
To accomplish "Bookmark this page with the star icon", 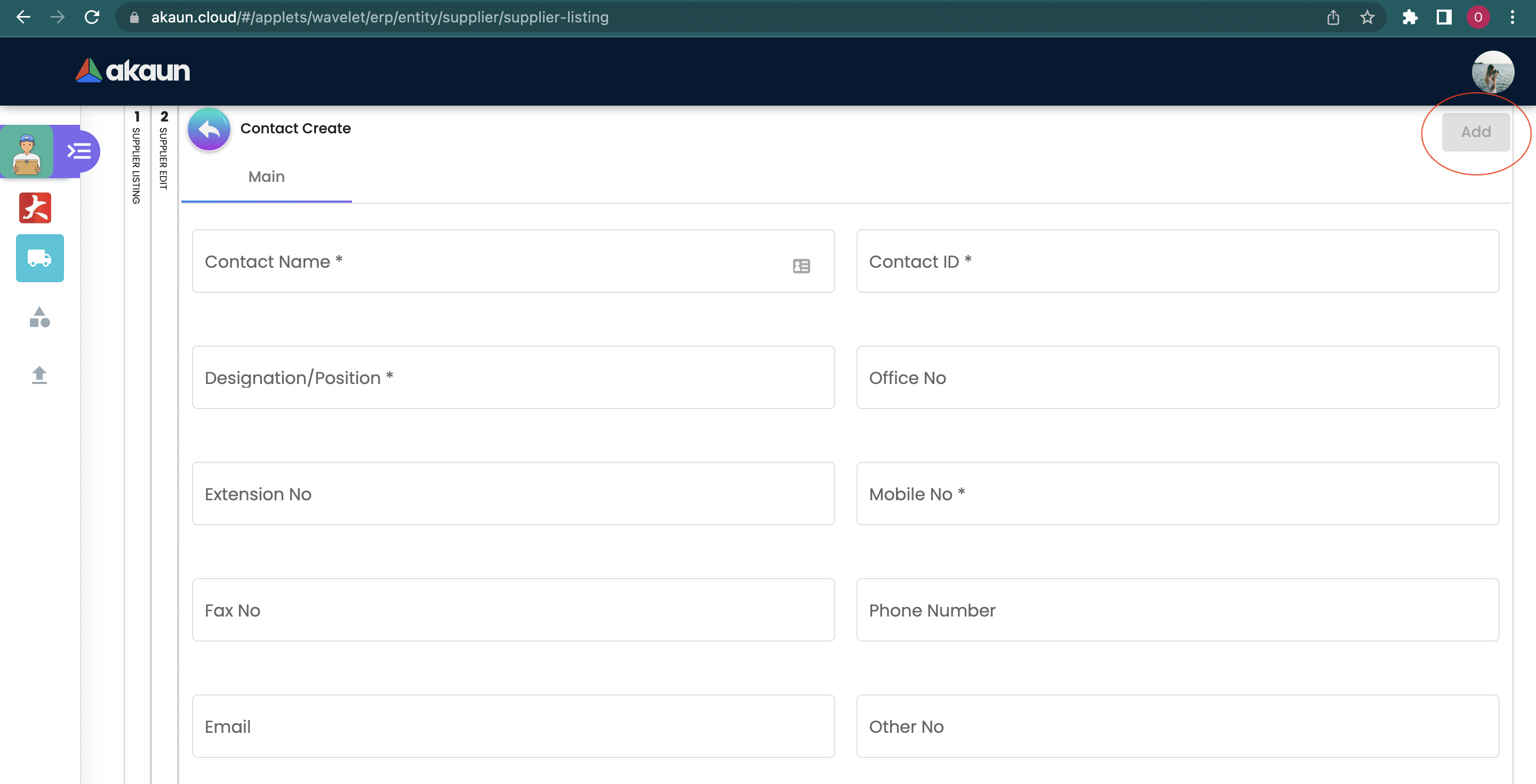I will click(1367, 17).
